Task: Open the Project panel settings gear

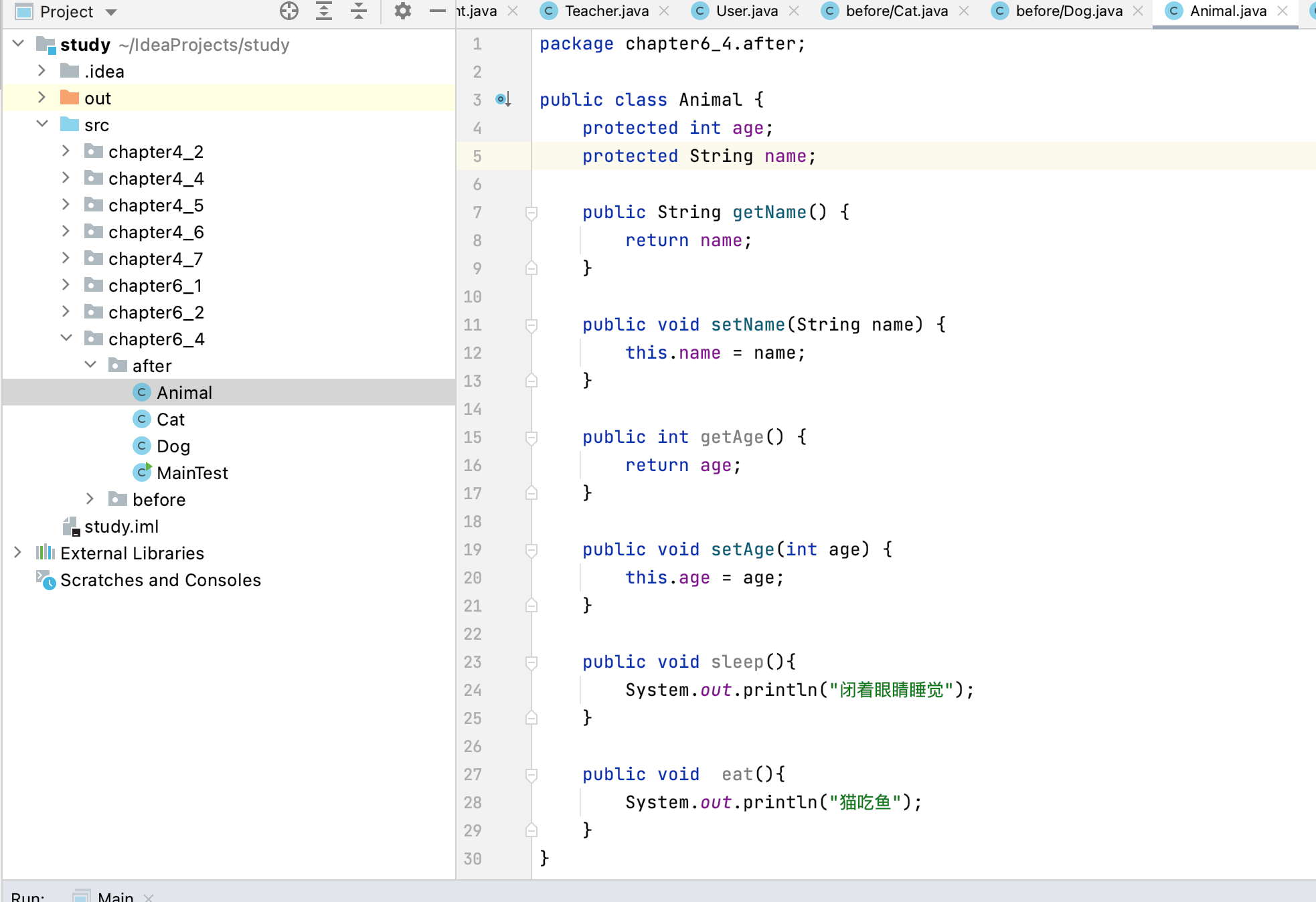Action: click(x=402, y=11)
